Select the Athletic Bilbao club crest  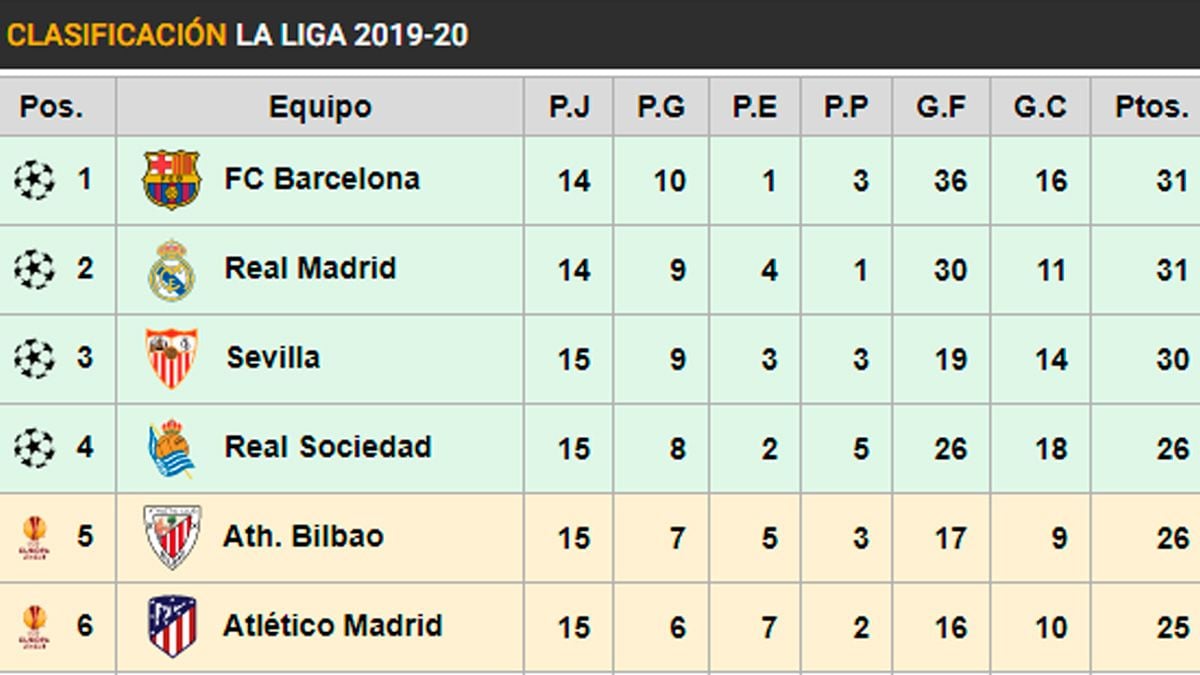(172, 537)
